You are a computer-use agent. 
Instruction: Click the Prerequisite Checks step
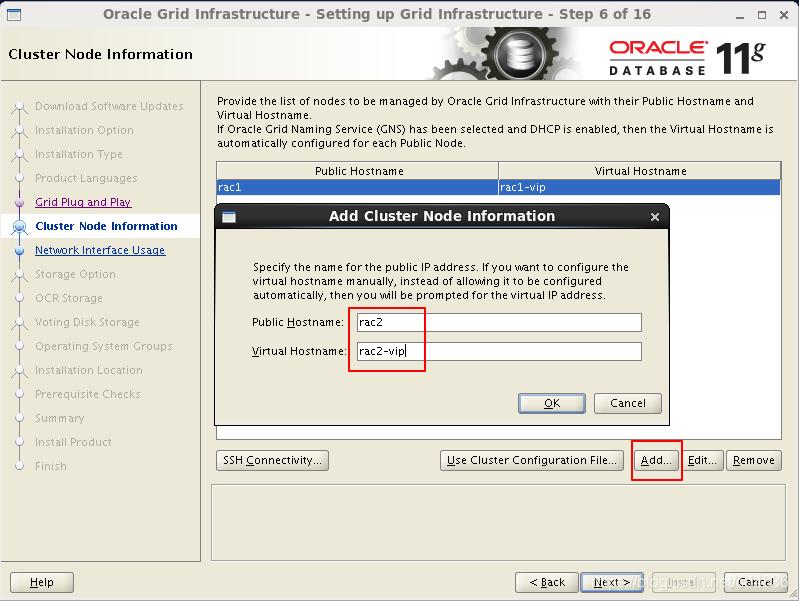(x=88, y=394)
